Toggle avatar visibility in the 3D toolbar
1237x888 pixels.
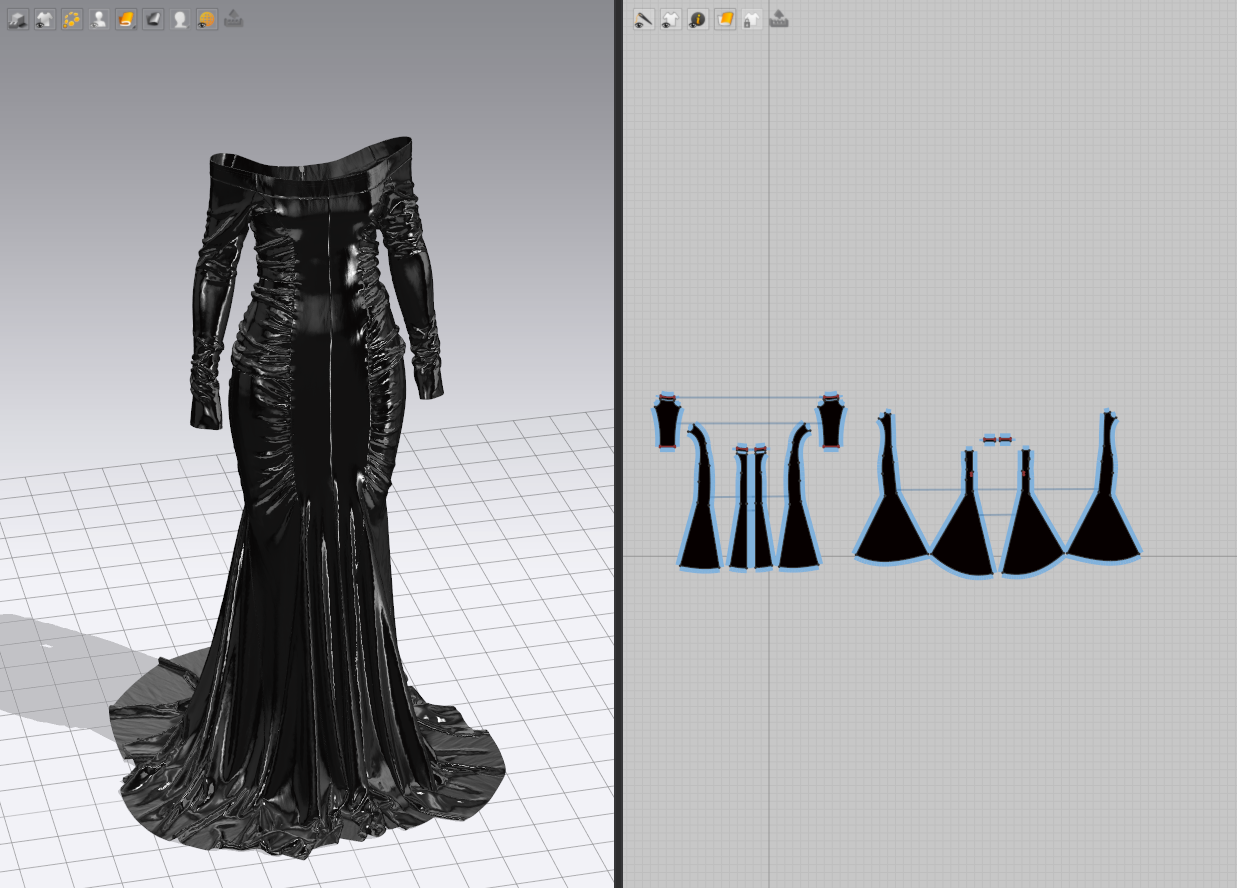(x=99, y=19)
